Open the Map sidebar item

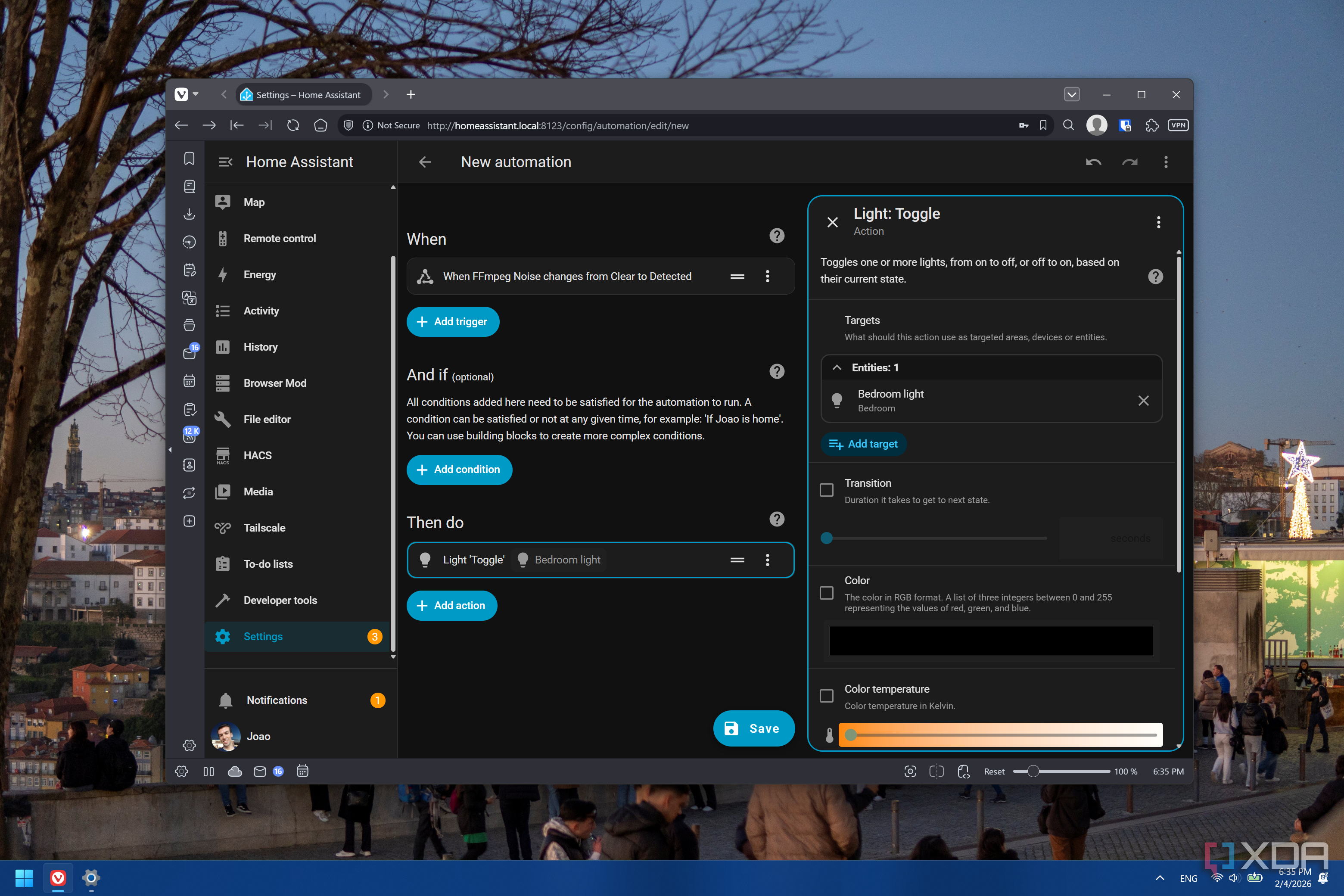point(297,202)
